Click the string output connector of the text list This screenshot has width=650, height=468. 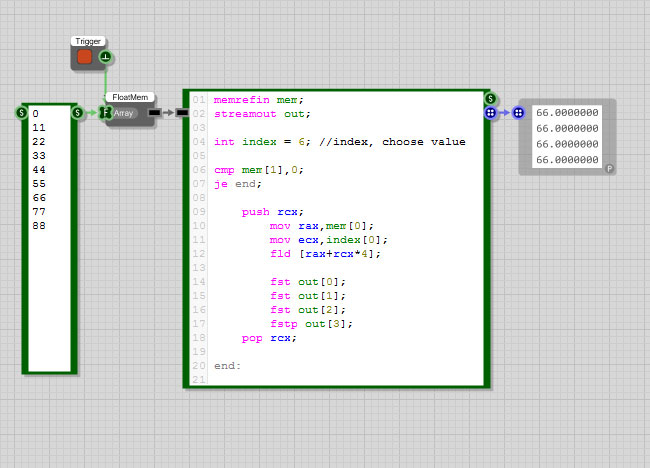point(78,113)
